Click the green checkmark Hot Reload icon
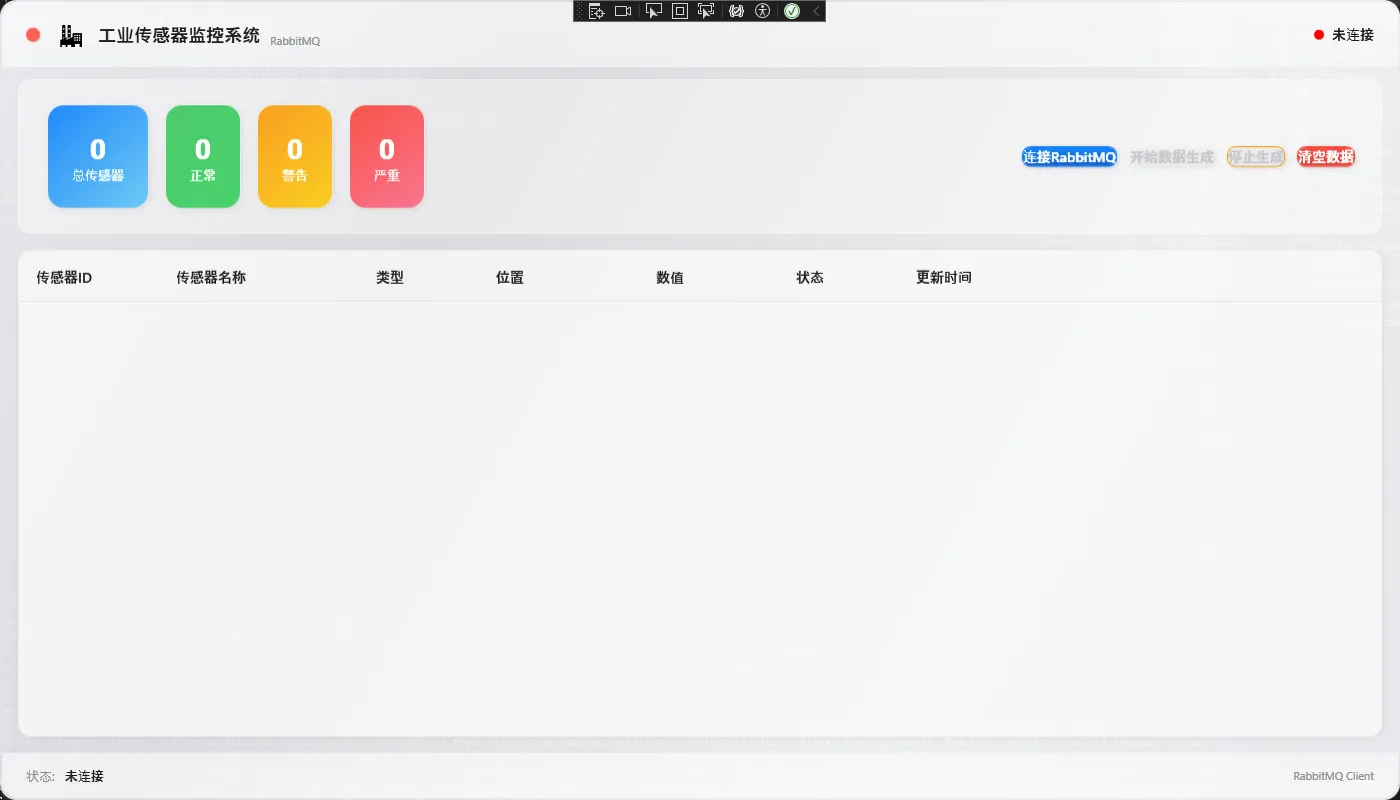Screen dimensions: 1400x800 click(792, 11)
